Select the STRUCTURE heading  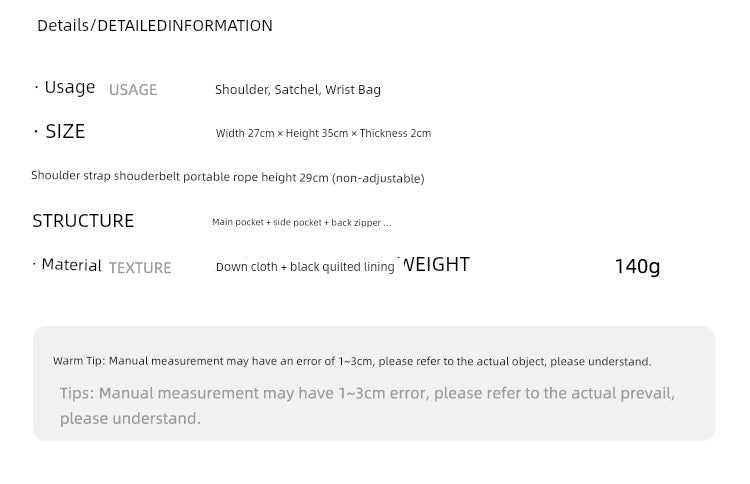83,221
